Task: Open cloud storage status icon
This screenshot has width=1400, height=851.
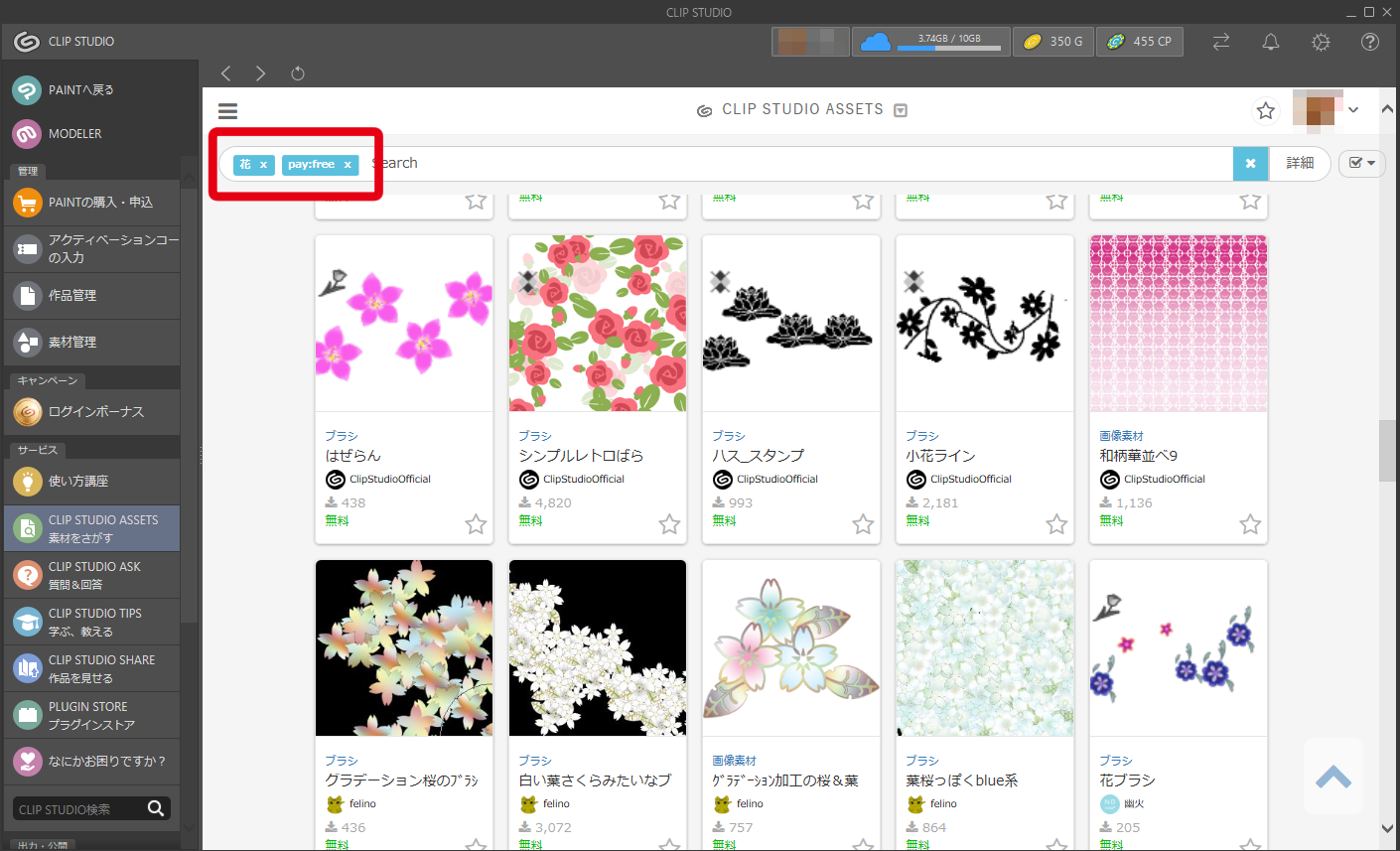Action: pos(875,42)
